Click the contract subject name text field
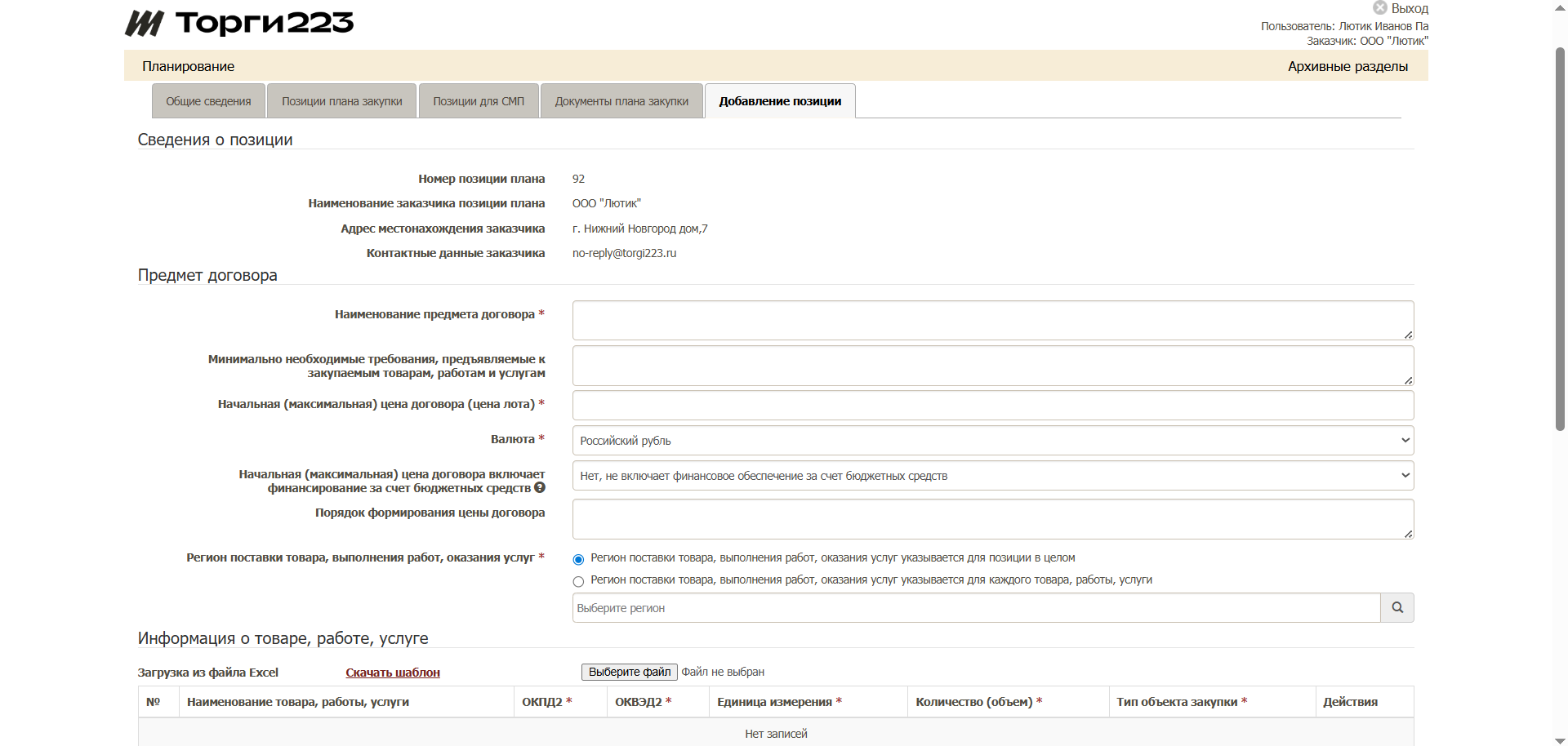This screenshot has height=746, width=1568. 992,320
